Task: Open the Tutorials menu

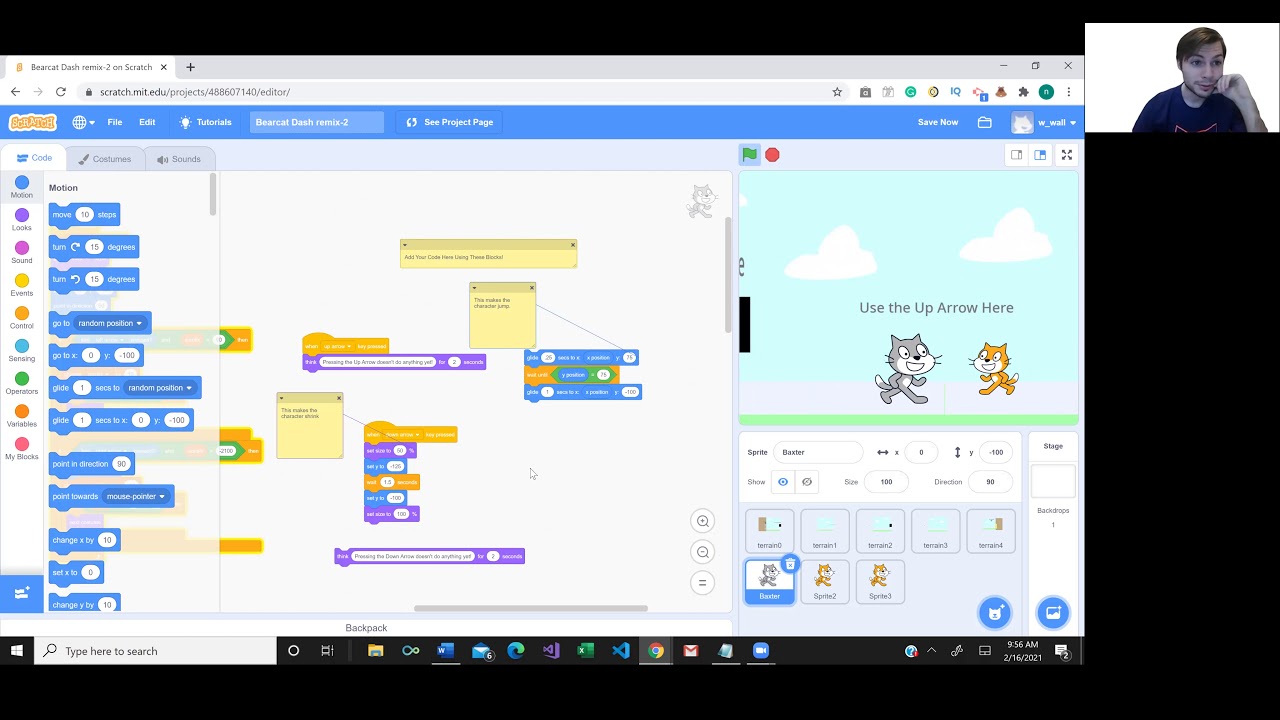Action: 205,122
